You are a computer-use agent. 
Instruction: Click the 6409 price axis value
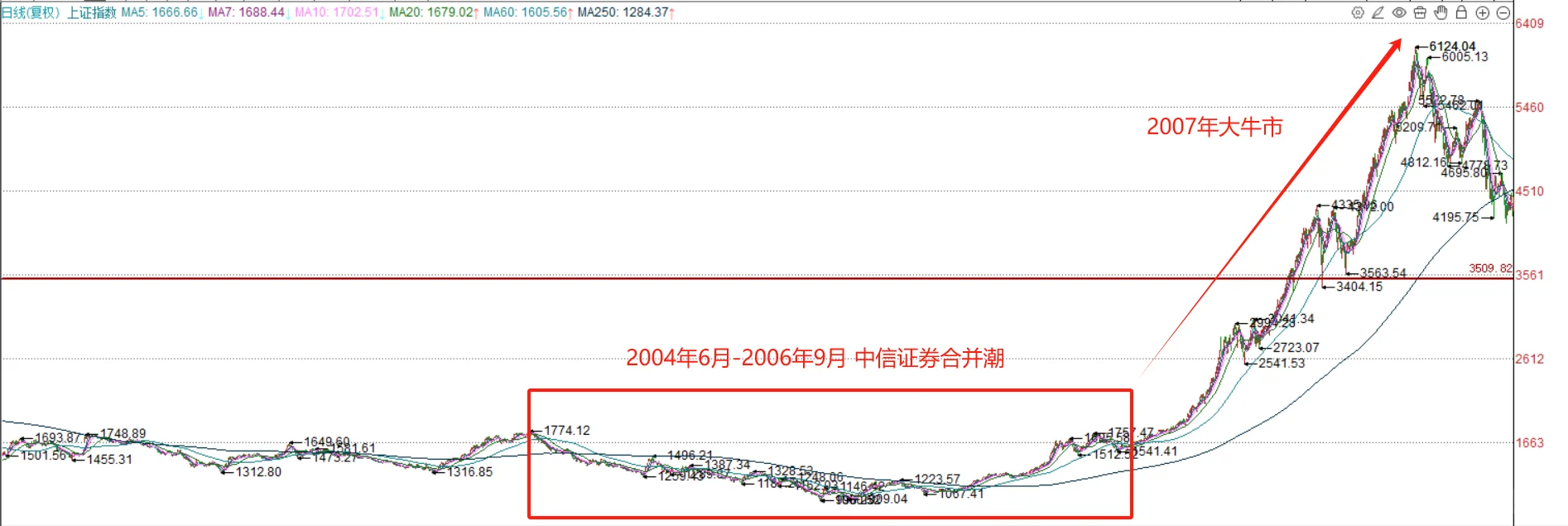1530,23
